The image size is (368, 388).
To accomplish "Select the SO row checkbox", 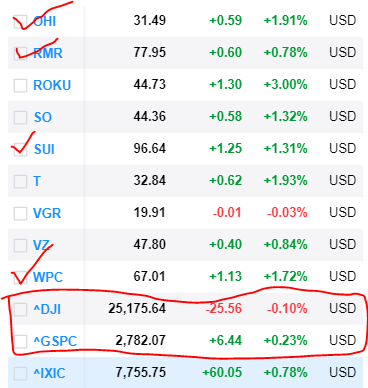I will [20, 117].
